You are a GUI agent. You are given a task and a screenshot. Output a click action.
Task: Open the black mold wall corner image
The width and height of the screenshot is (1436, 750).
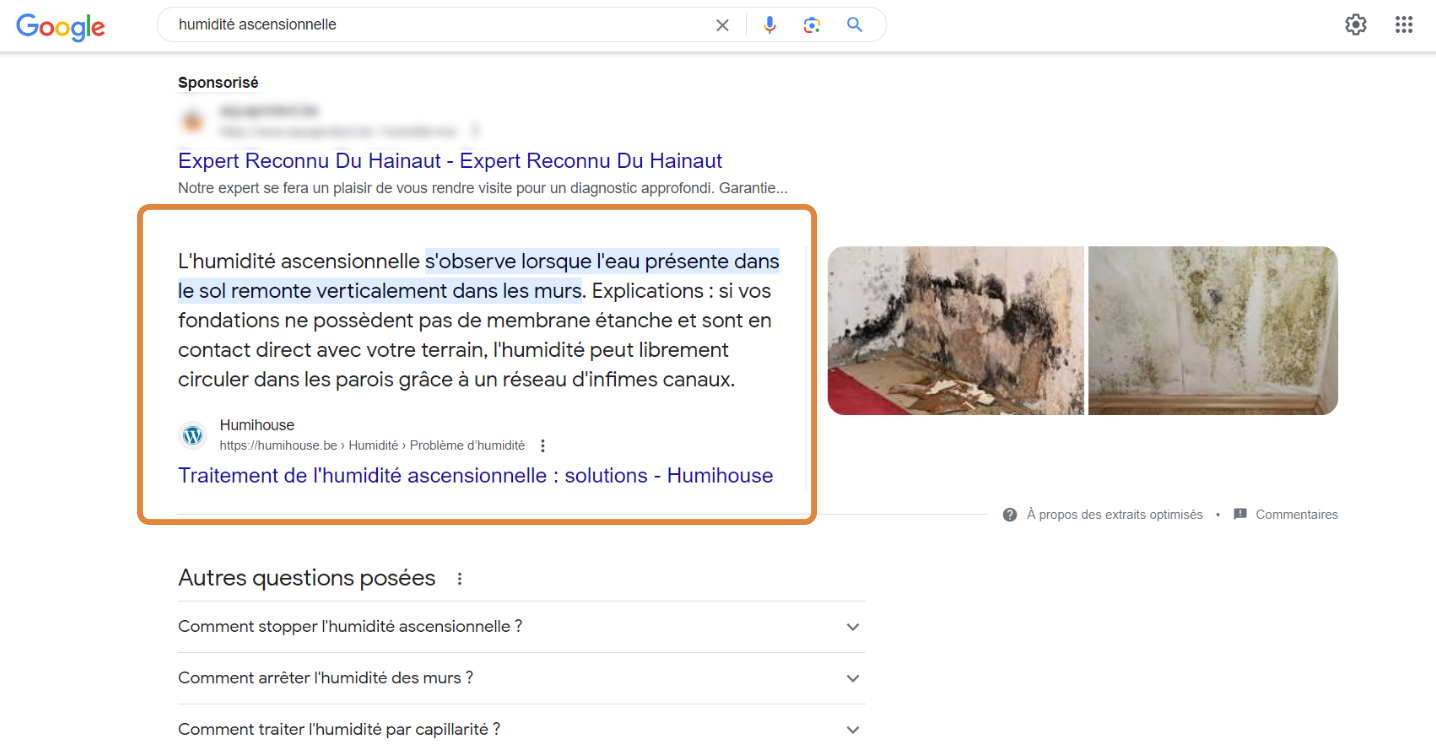955,330
